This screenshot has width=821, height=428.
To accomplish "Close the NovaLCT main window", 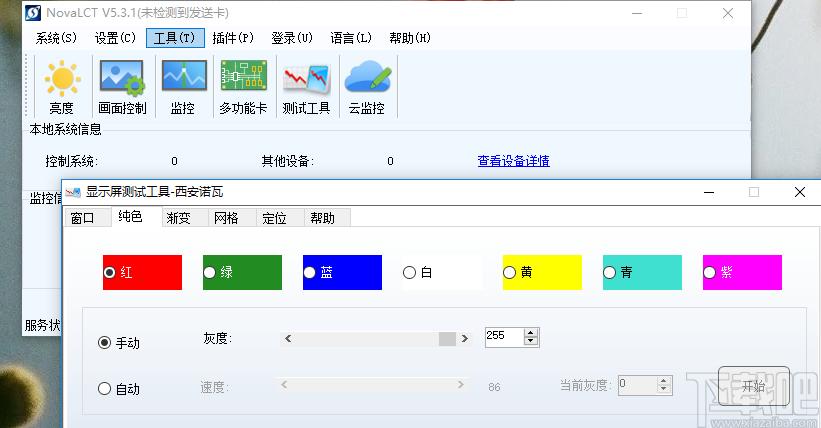I will coord(728,13).
